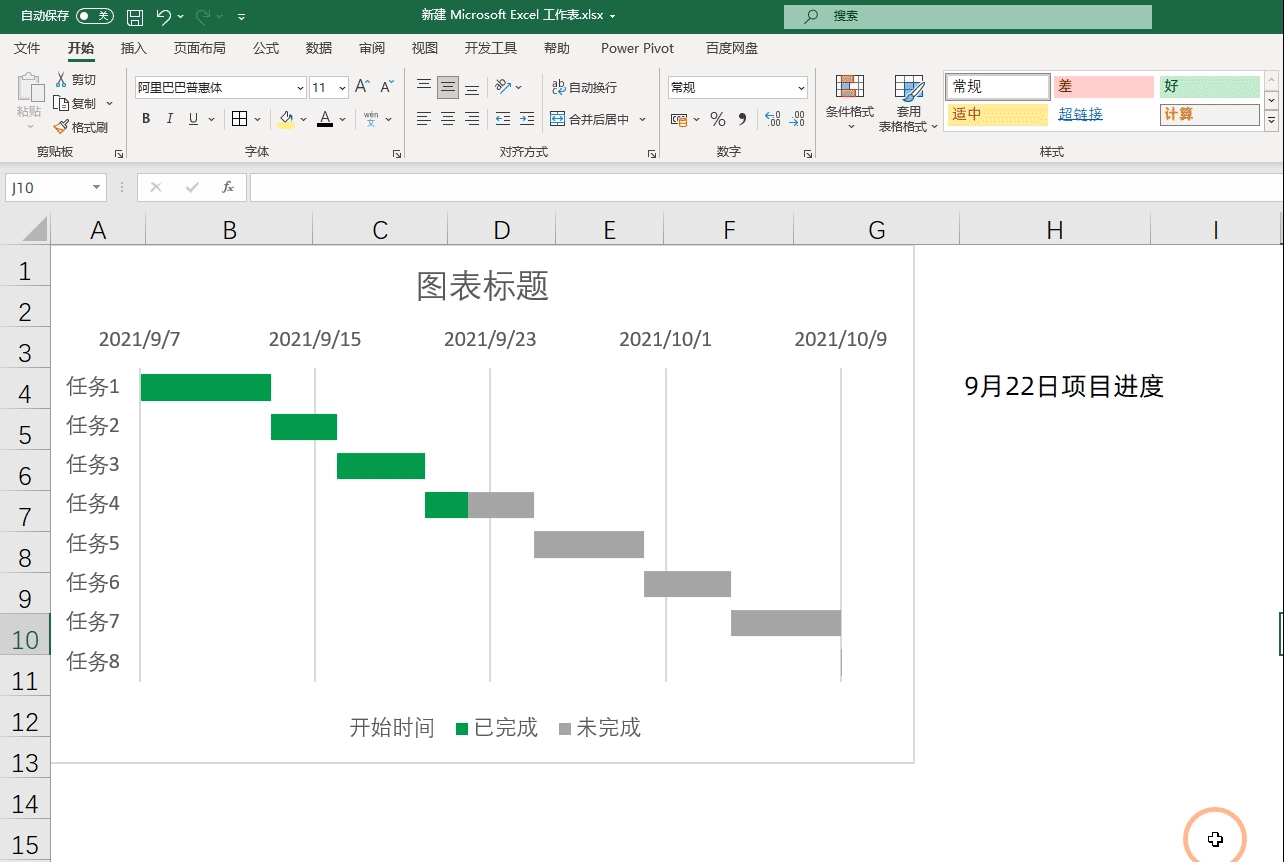Screen dimensions: 1284x862
Task: Click the Accounting Number Format icon
Action: (x=679, y=119)
